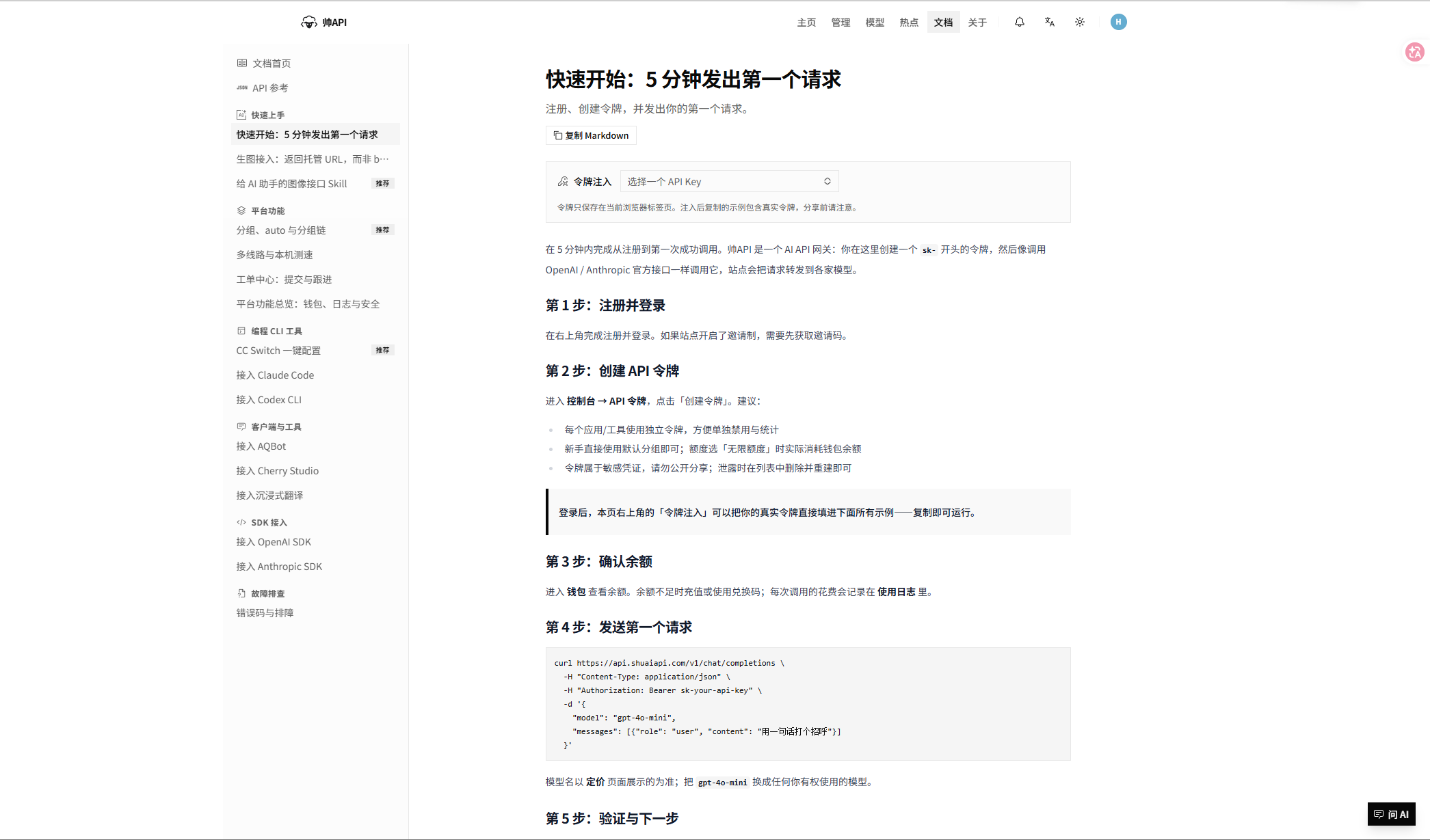Image resolution: width=1430 pixels, height=840 pixels.
Task: Click the 第 5 步：验证与下一步 heading
Action: pyautogui.click(x=612, y=818)
